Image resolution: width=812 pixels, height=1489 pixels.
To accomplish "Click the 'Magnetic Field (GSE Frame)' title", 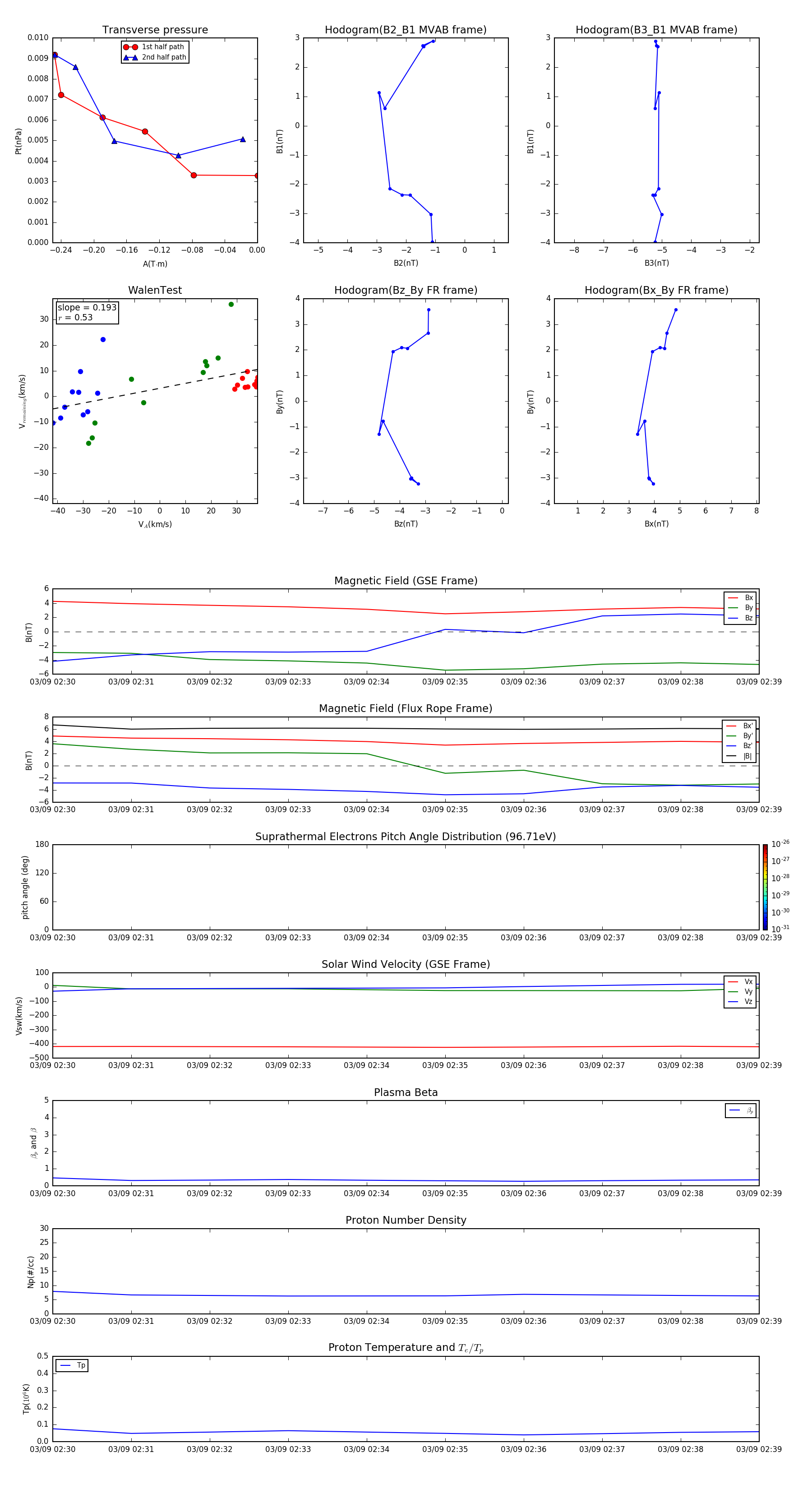I will click(x=406, y=581).
